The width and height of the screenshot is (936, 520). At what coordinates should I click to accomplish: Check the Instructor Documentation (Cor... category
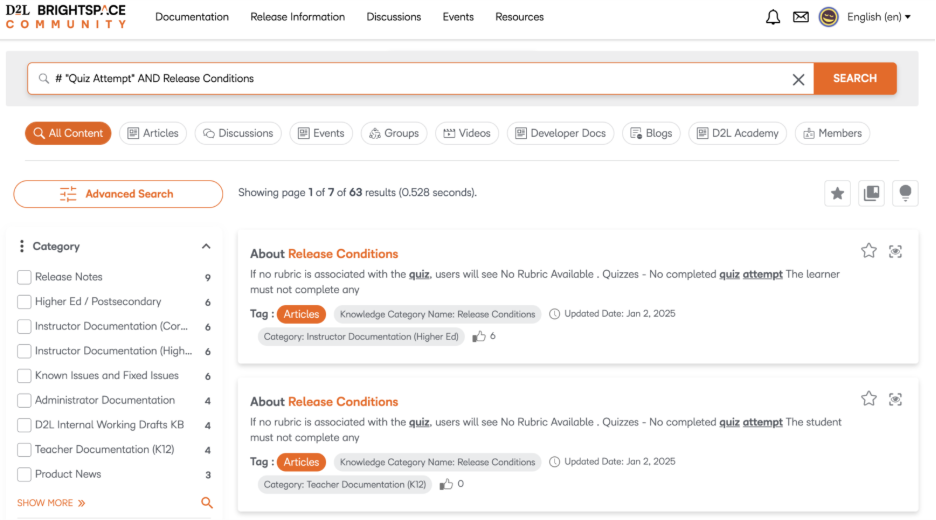point(24,327)
